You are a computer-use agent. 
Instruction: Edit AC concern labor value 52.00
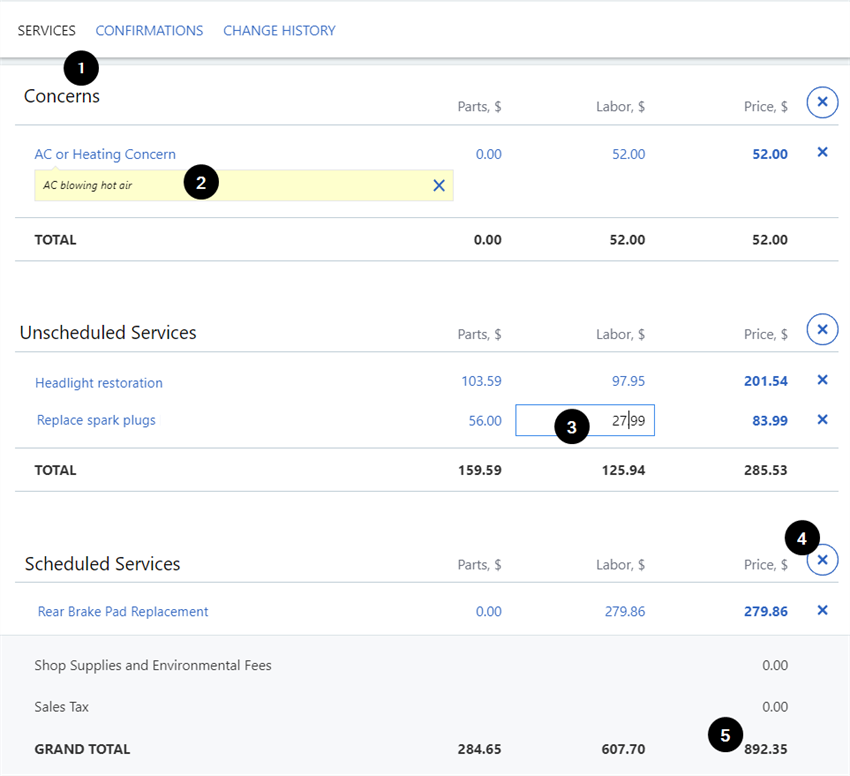628,154
